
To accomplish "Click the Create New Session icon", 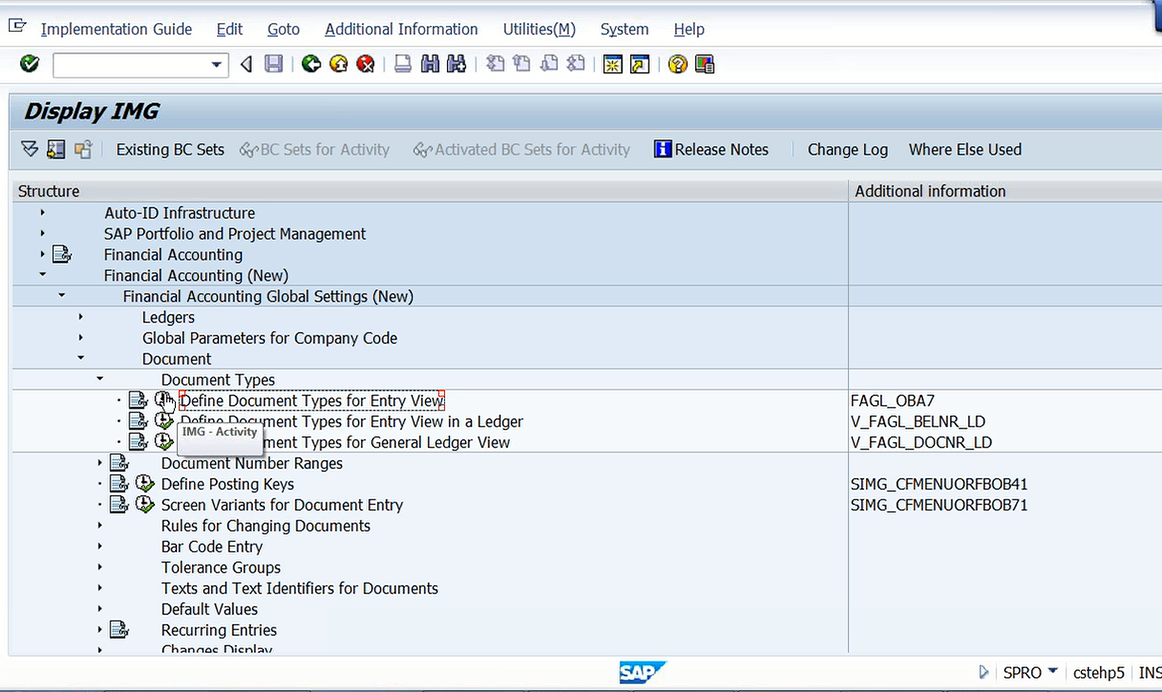I will tap(612, 64).
